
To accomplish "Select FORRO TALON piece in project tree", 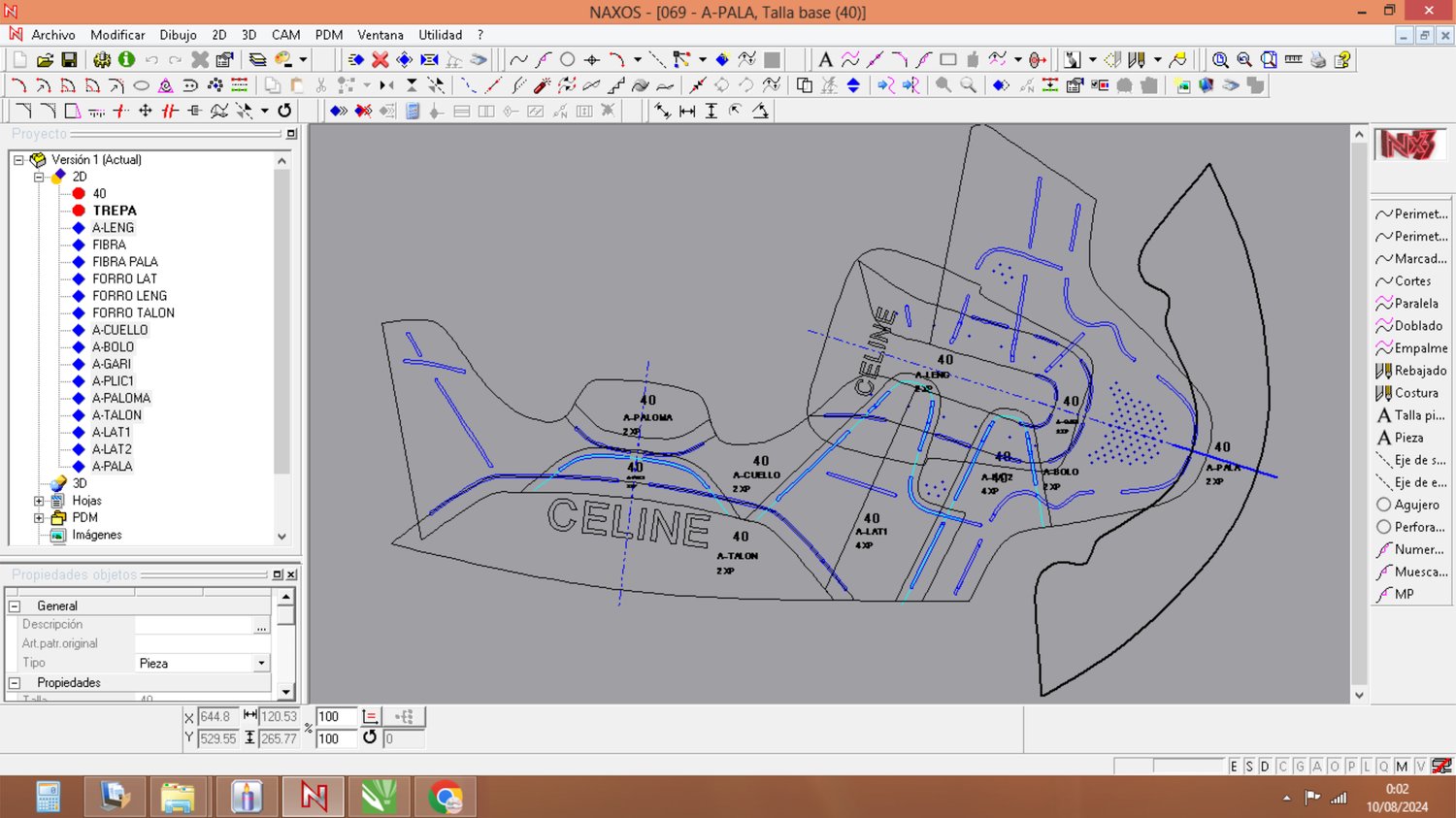I will (134, 312).
